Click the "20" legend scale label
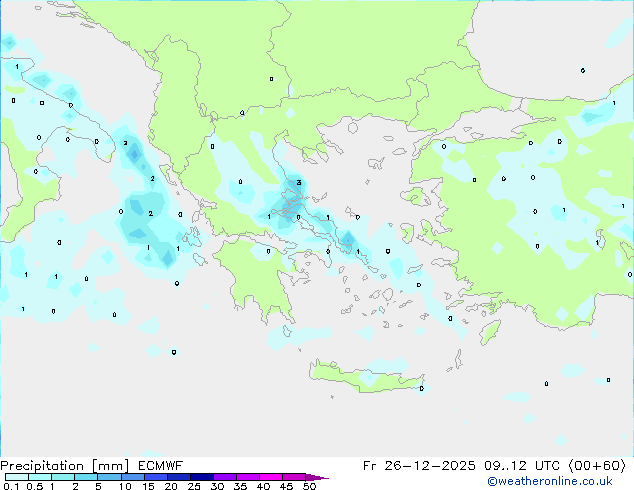The image size is (634, 490). coord(171,486)
